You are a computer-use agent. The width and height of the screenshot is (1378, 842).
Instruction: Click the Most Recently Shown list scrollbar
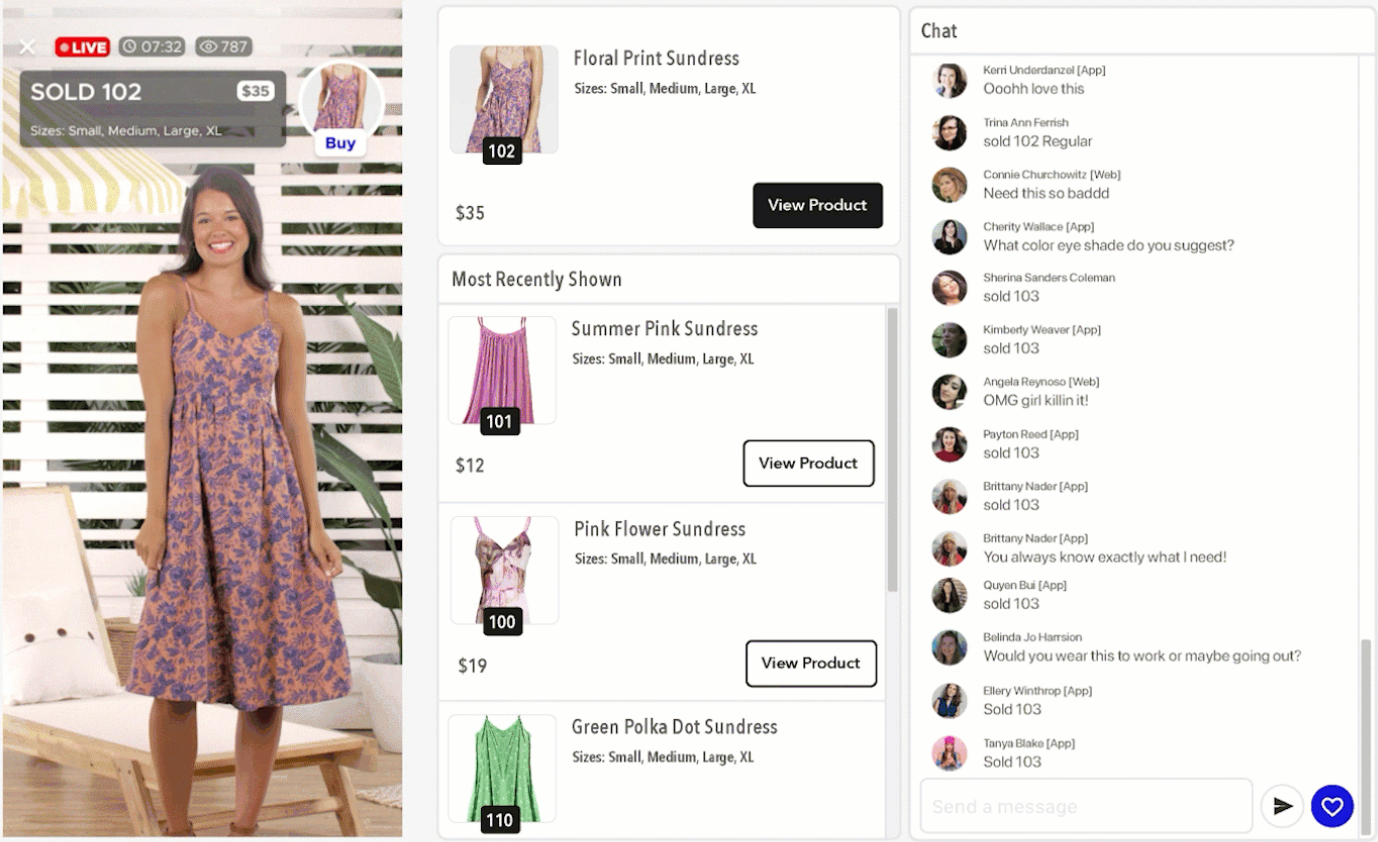click(892, 450)
